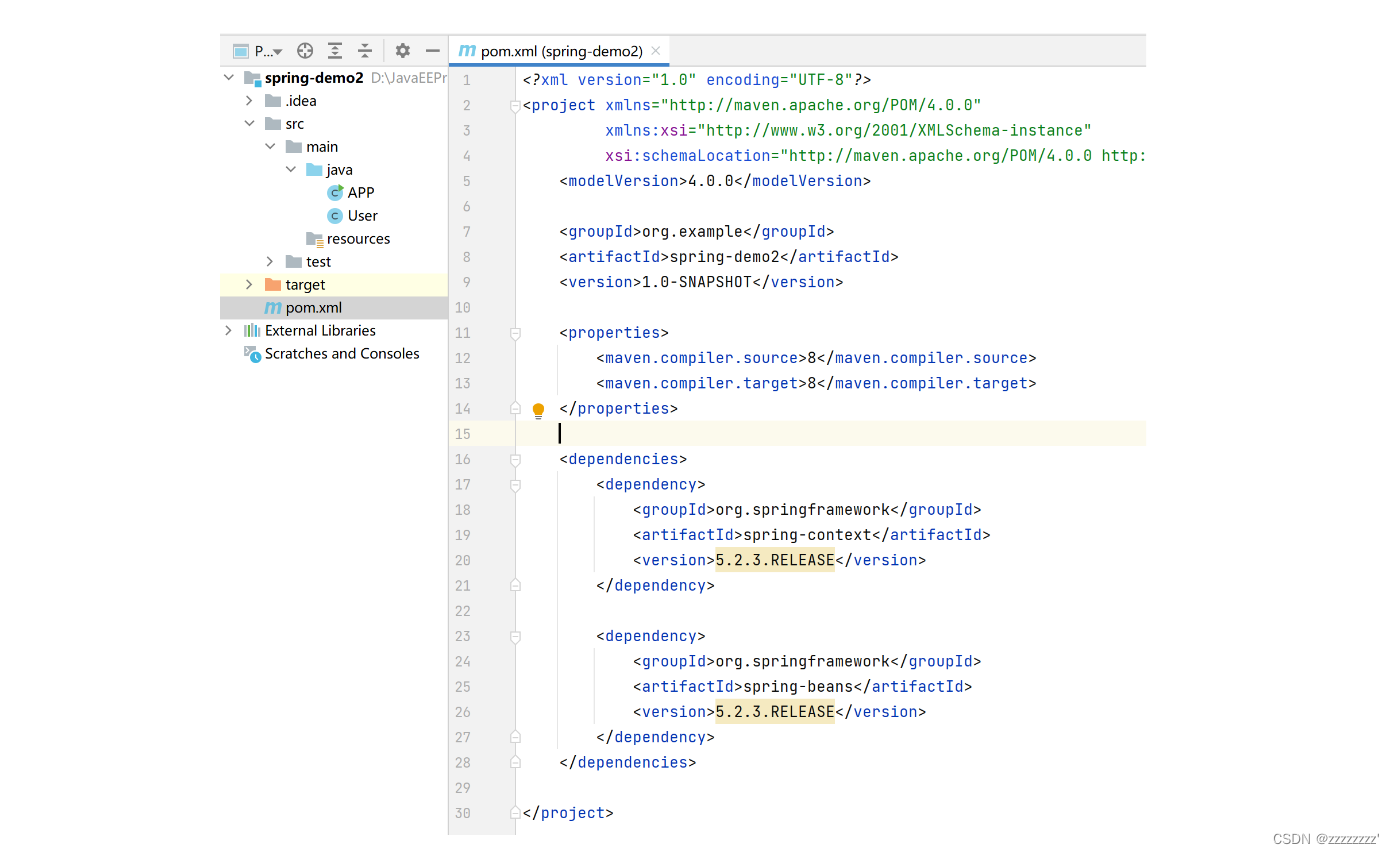1394x854 pixels.
Task: Close the pom.xml editor tab
Action: click(x=655, y=48)
